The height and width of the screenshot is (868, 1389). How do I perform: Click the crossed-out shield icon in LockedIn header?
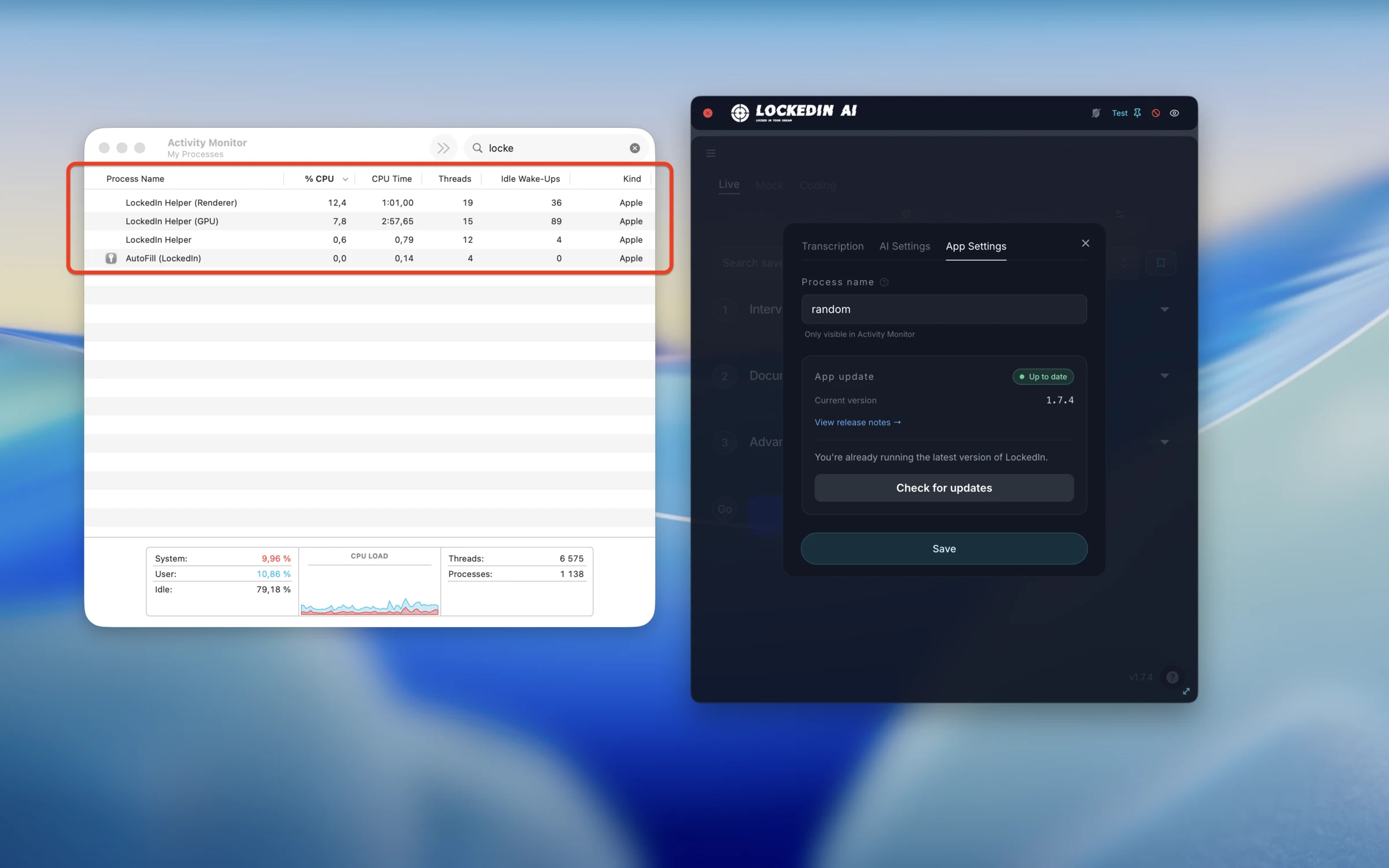point(1096,113)
